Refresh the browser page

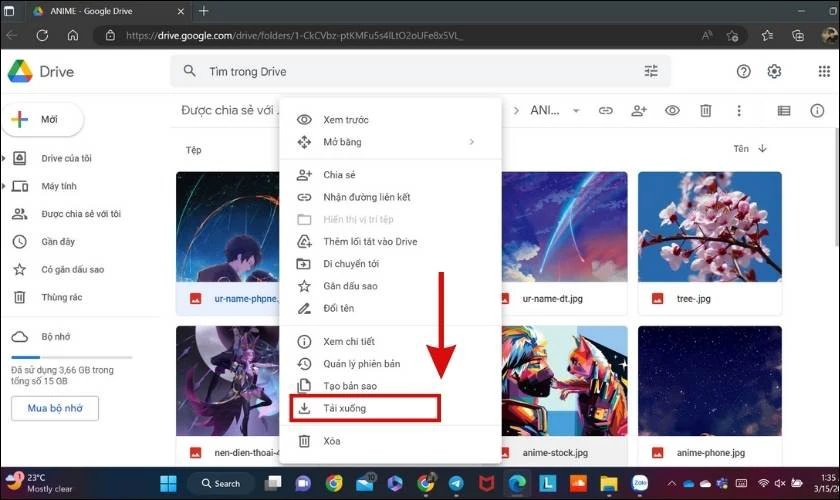pyautogui.click(x=42, y=35)
